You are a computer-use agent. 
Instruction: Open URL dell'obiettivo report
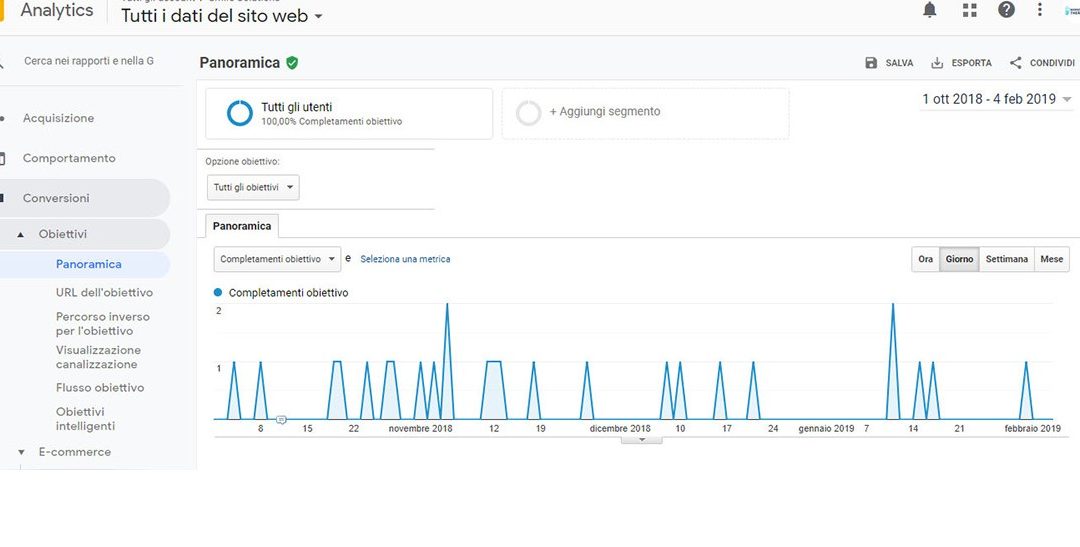pyautogui.click(x=105, y=293)
